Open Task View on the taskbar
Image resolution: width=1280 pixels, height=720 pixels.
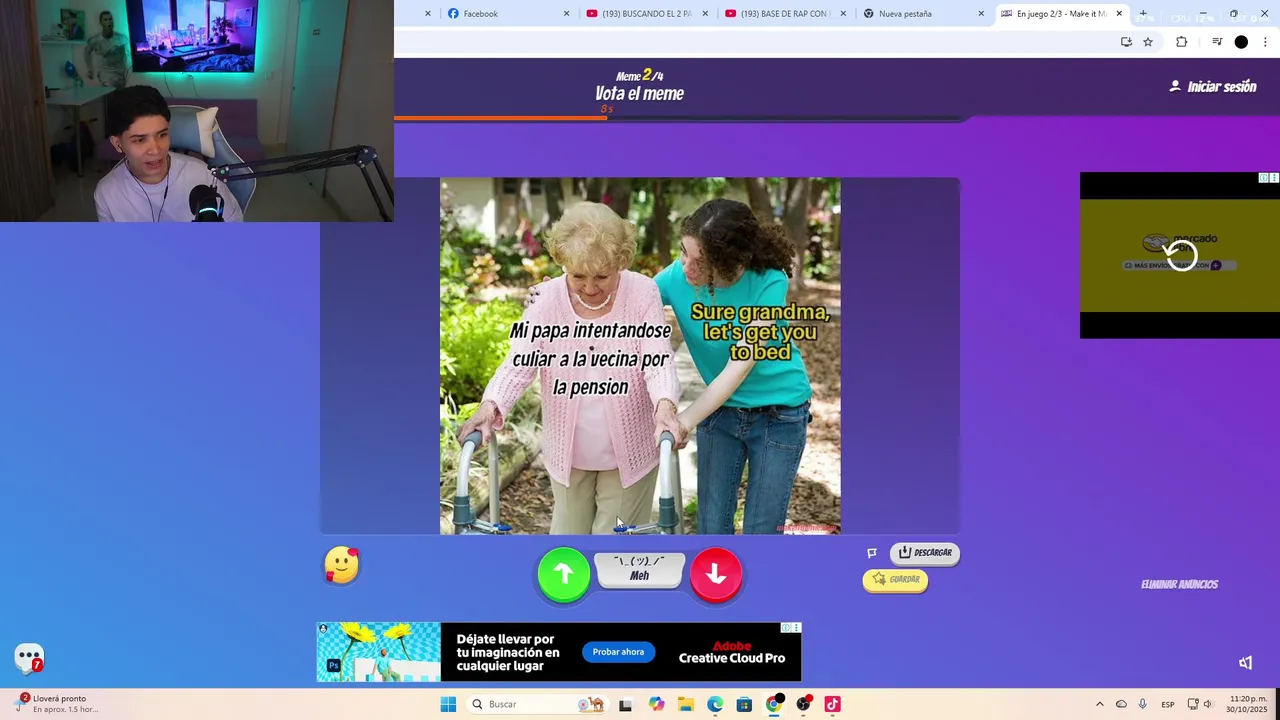tap(625, 704)
